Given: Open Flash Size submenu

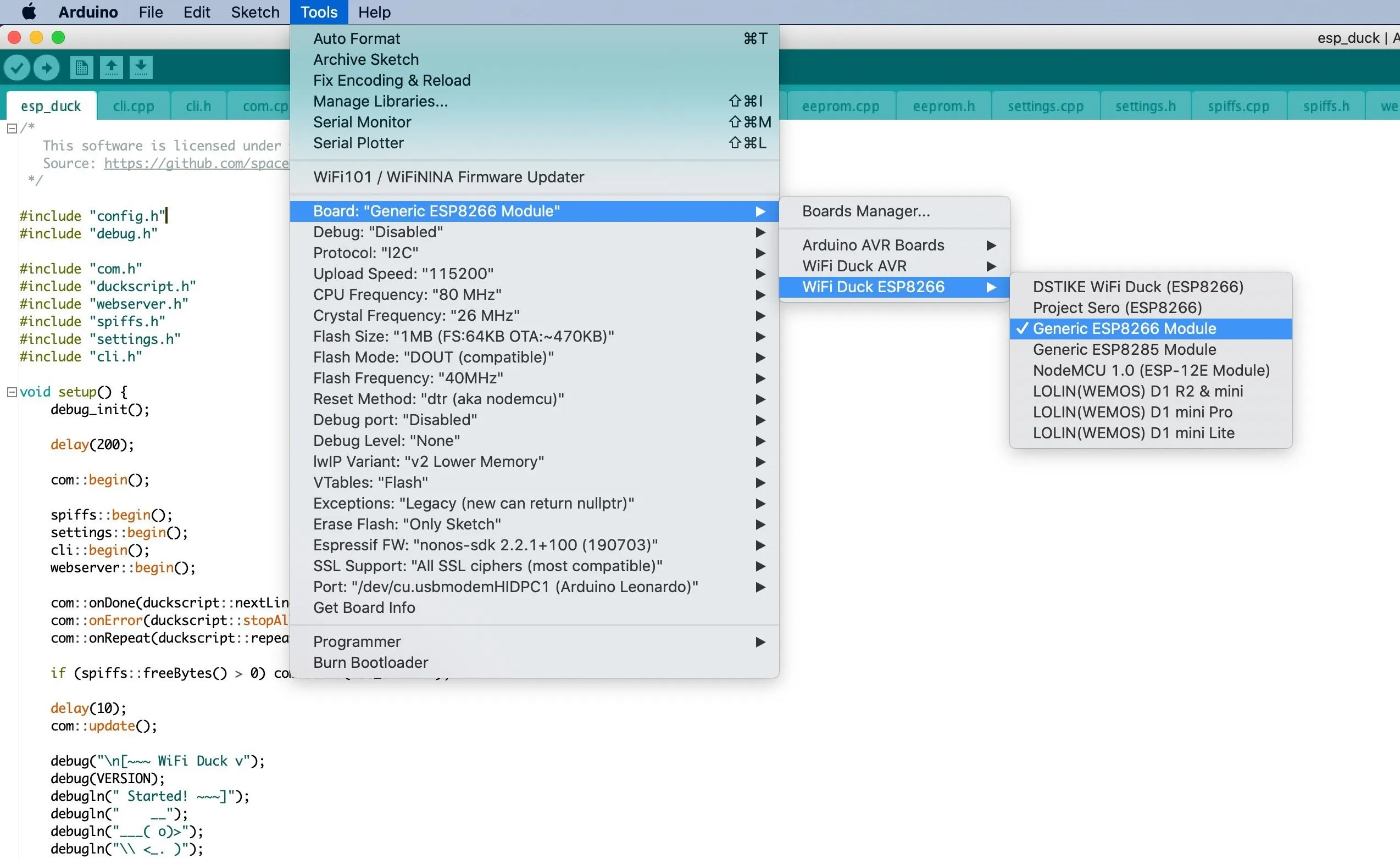Looking at the screenshot, I should coord(534,336).
